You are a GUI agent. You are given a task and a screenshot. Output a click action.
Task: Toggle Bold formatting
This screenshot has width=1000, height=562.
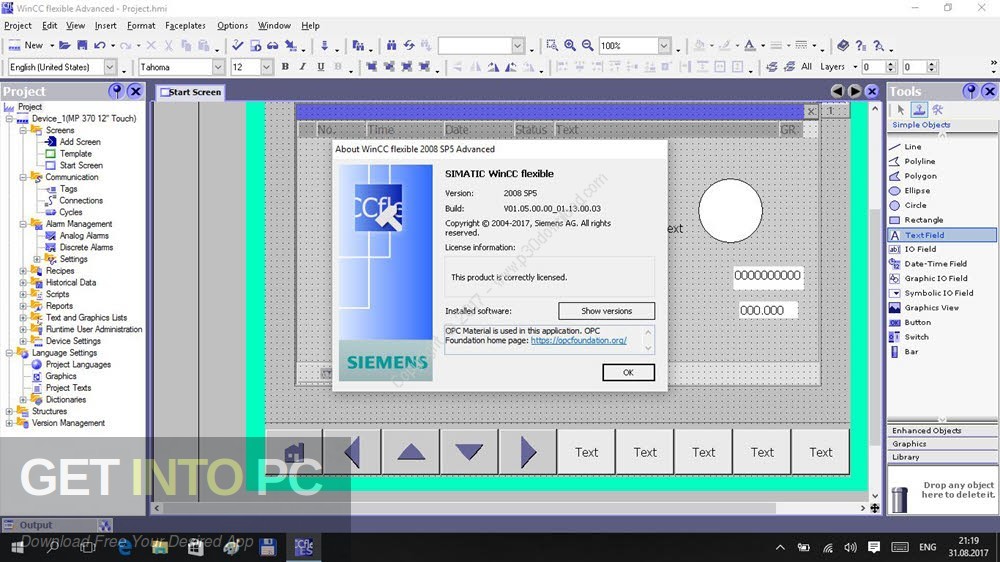(285, 67)
